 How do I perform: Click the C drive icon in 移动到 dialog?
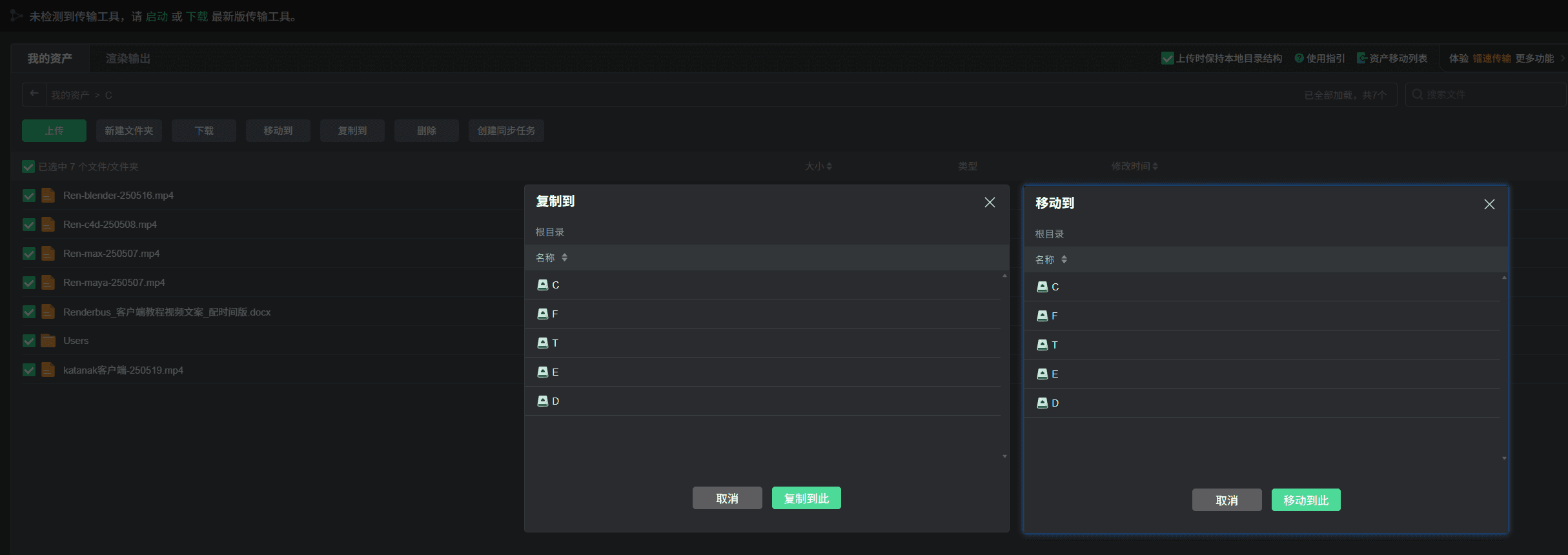pos(1043,287)
